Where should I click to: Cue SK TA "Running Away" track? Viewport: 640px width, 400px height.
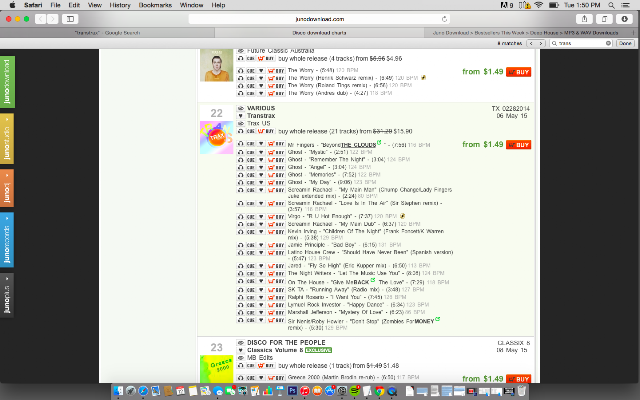(251, 289)
